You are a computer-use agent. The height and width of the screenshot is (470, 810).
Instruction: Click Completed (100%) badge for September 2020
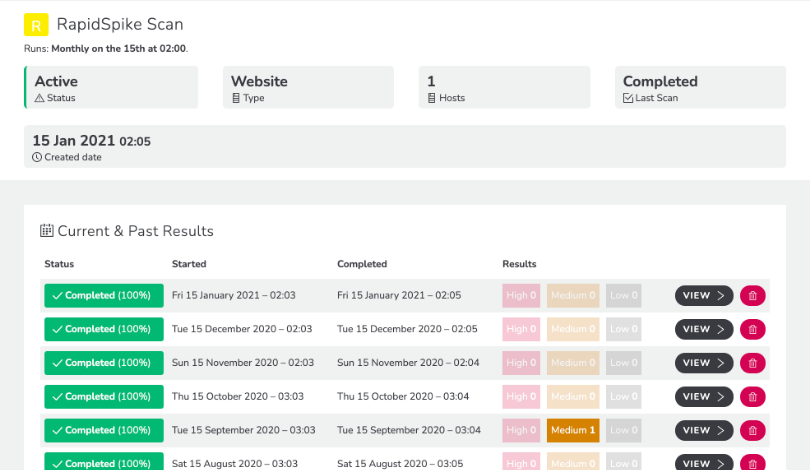coord(104,430)
